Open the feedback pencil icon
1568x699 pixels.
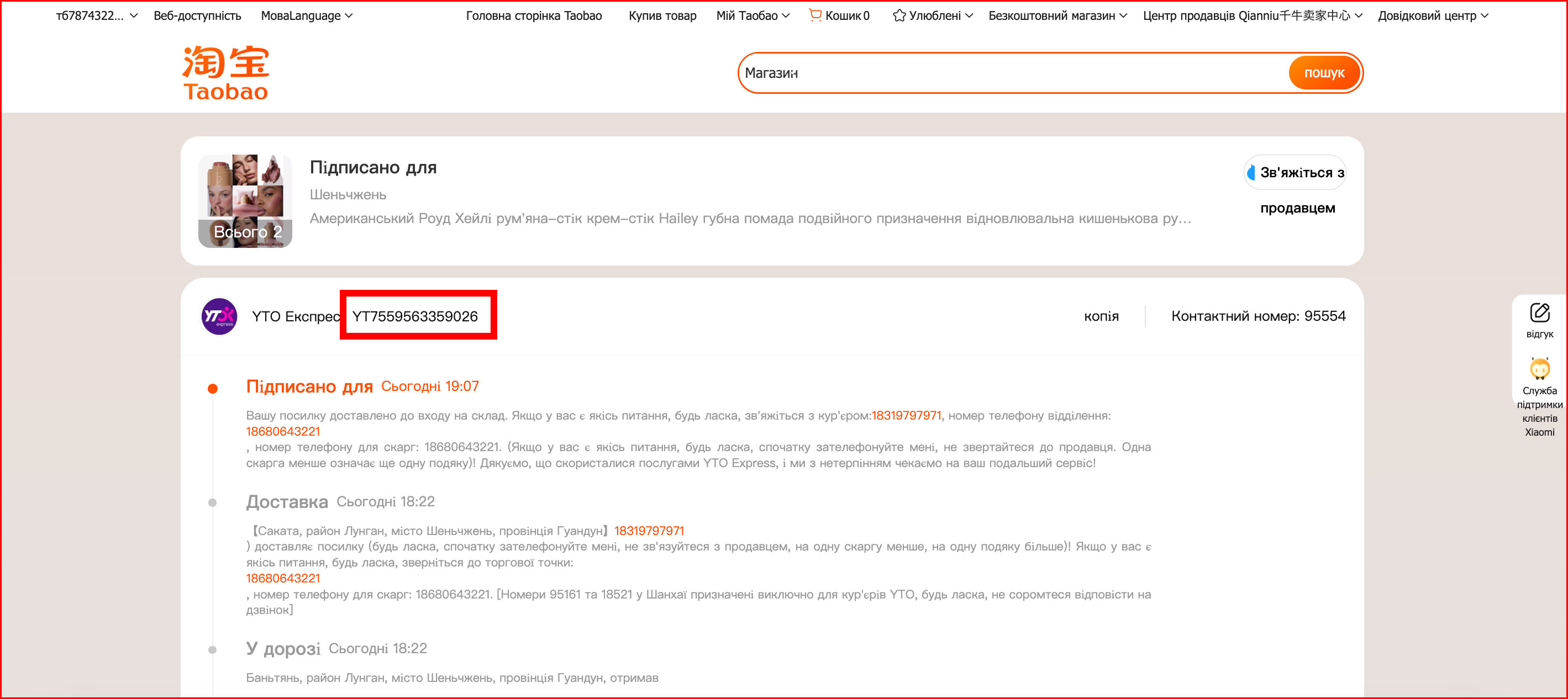coord(1539,313)
